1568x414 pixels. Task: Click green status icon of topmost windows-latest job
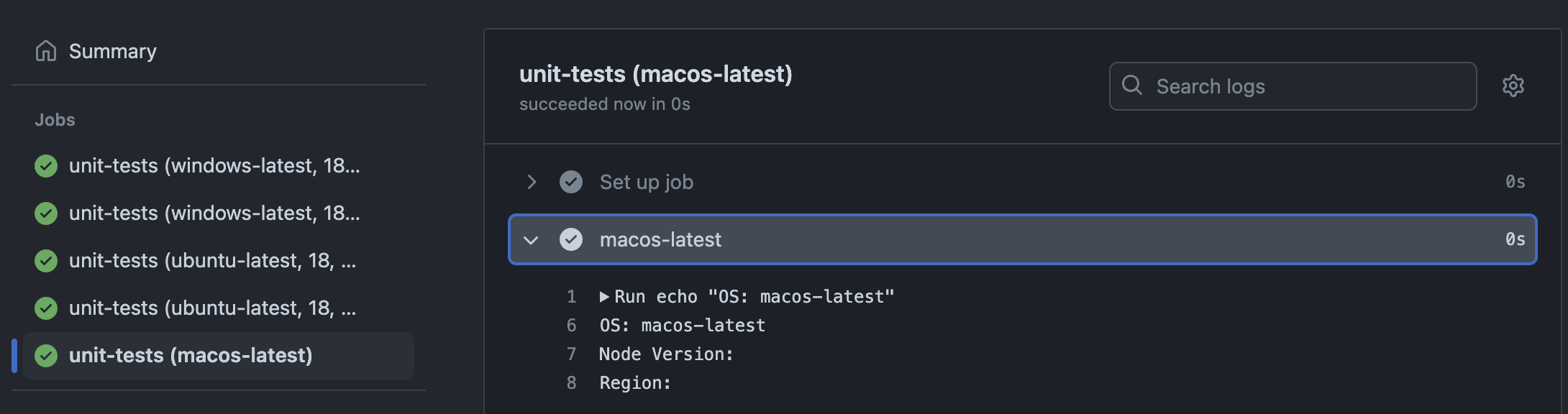coord(46,166)
